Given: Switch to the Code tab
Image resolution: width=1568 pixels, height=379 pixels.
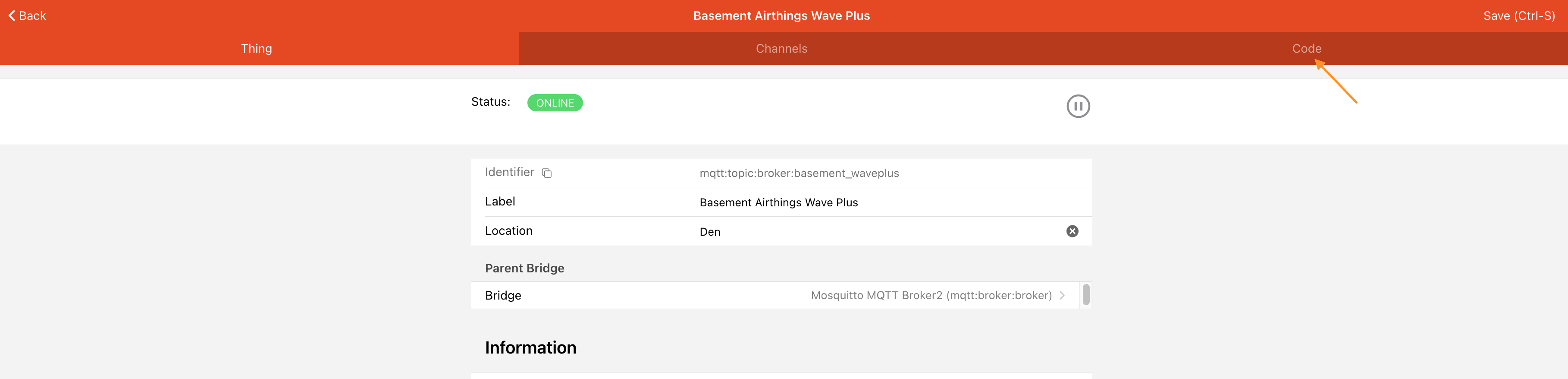Looking at the screenshot, I should [1306, 49].
